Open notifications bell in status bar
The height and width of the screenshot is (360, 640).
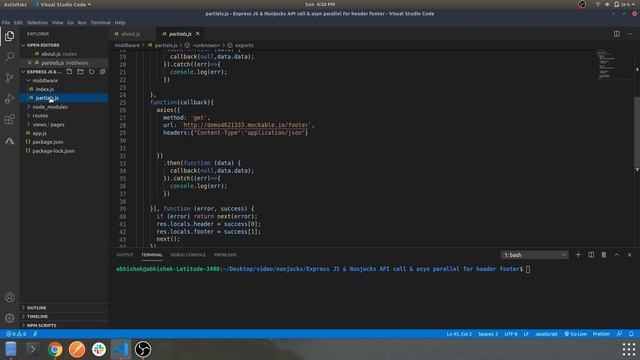tap(631, 334)
